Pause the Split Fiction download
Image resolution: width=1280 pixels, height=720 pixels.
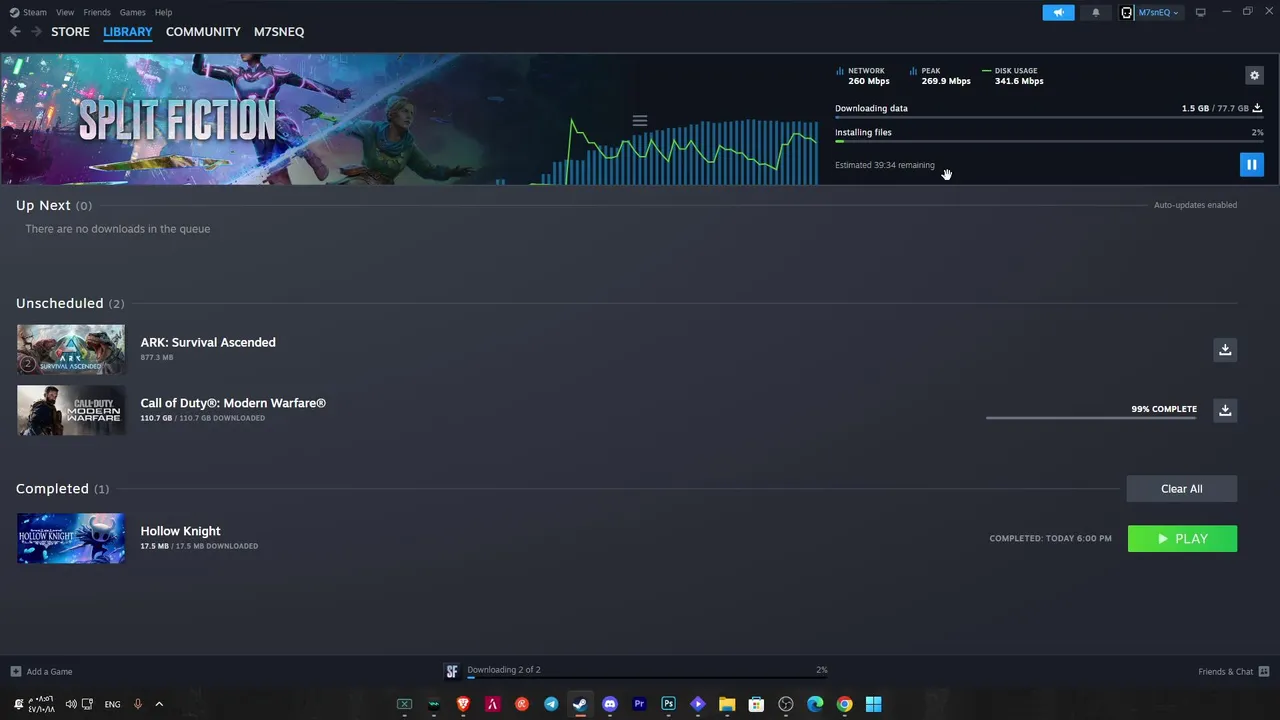click(x=1251, y=165)
